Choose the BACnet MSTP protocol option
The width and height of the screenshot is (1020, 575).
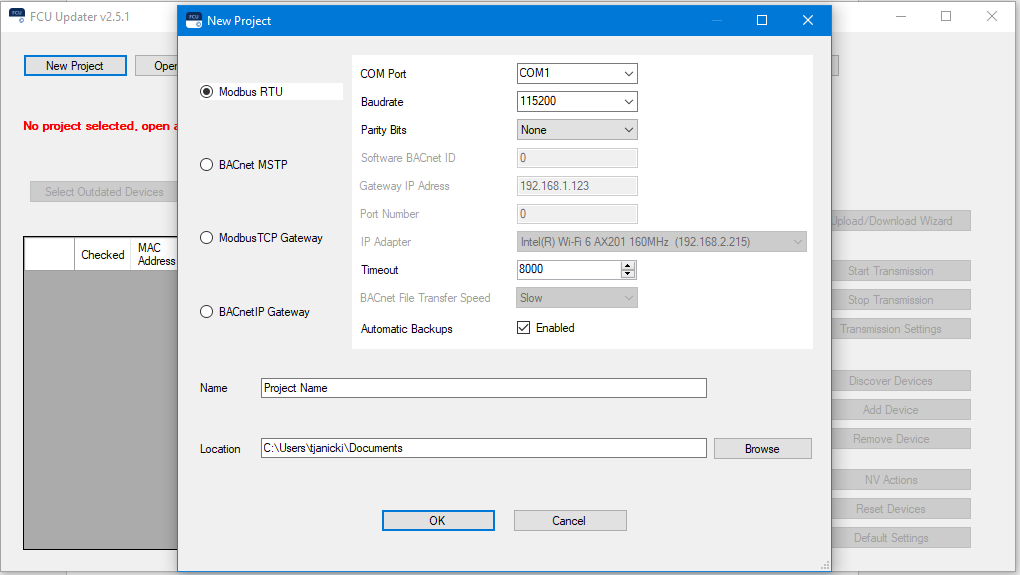pyautogui.click(x=207, y=165)
